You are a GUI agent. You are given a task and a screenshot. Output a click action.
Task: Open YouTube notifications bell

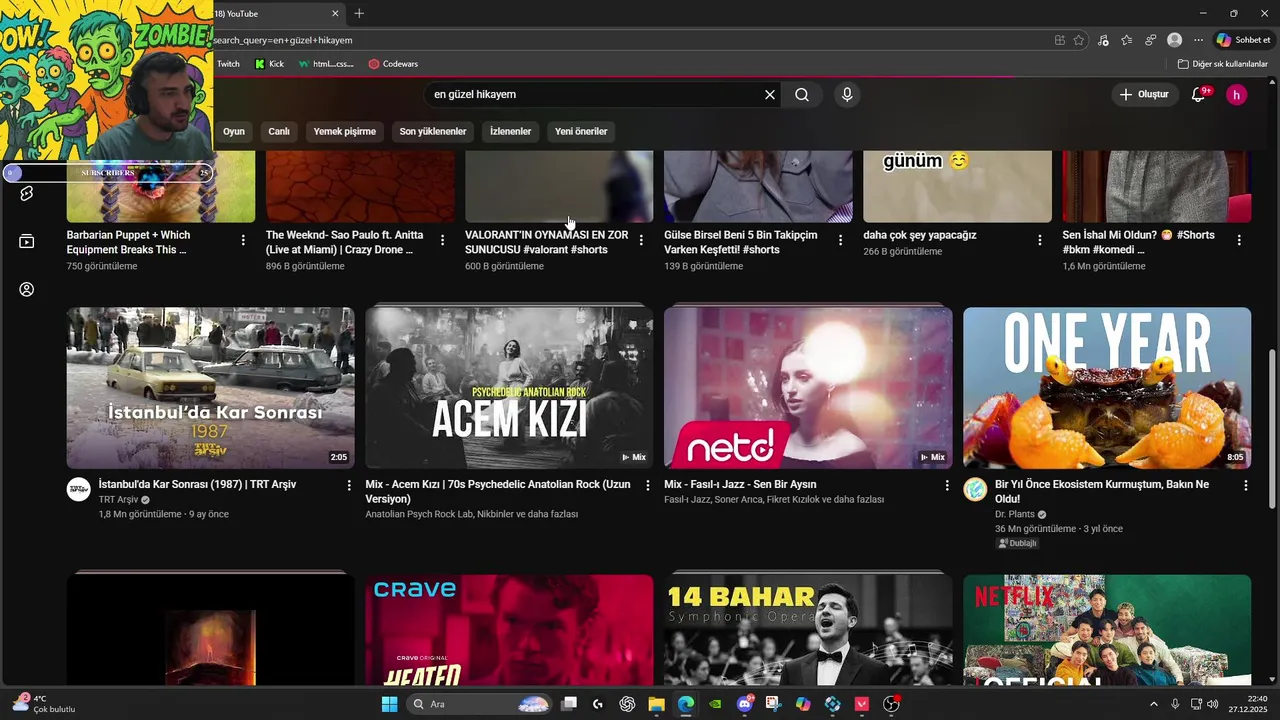coord(1199,94)
